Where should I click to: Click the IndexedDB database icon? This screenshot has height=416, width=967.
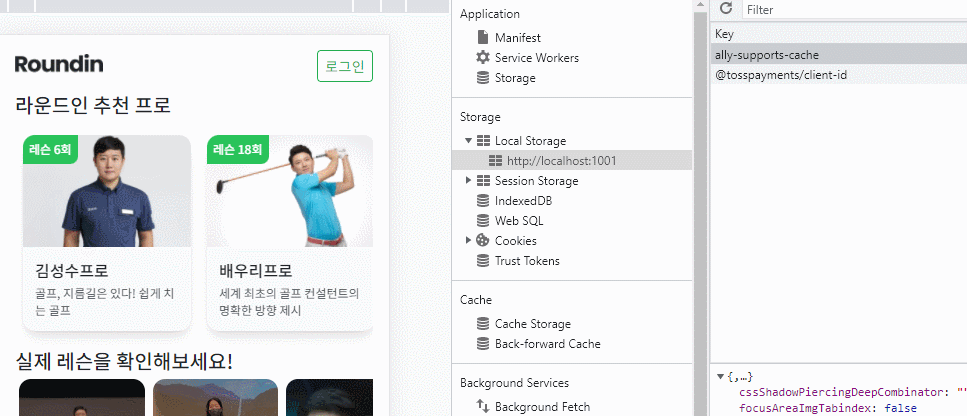coord(483,200)
